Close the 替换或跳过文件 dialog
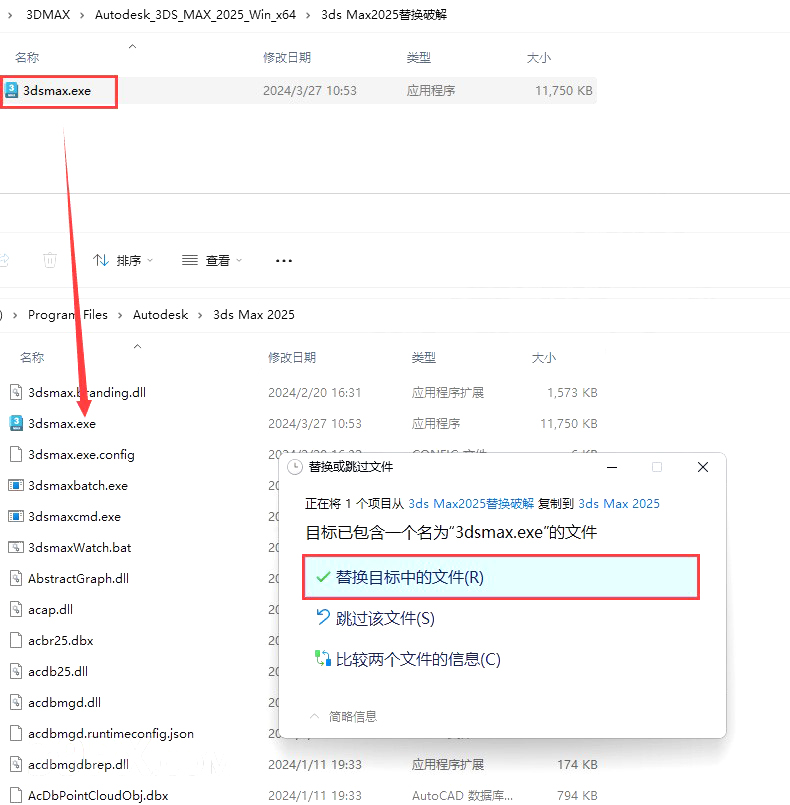790x805 pixels. point(703,467)
